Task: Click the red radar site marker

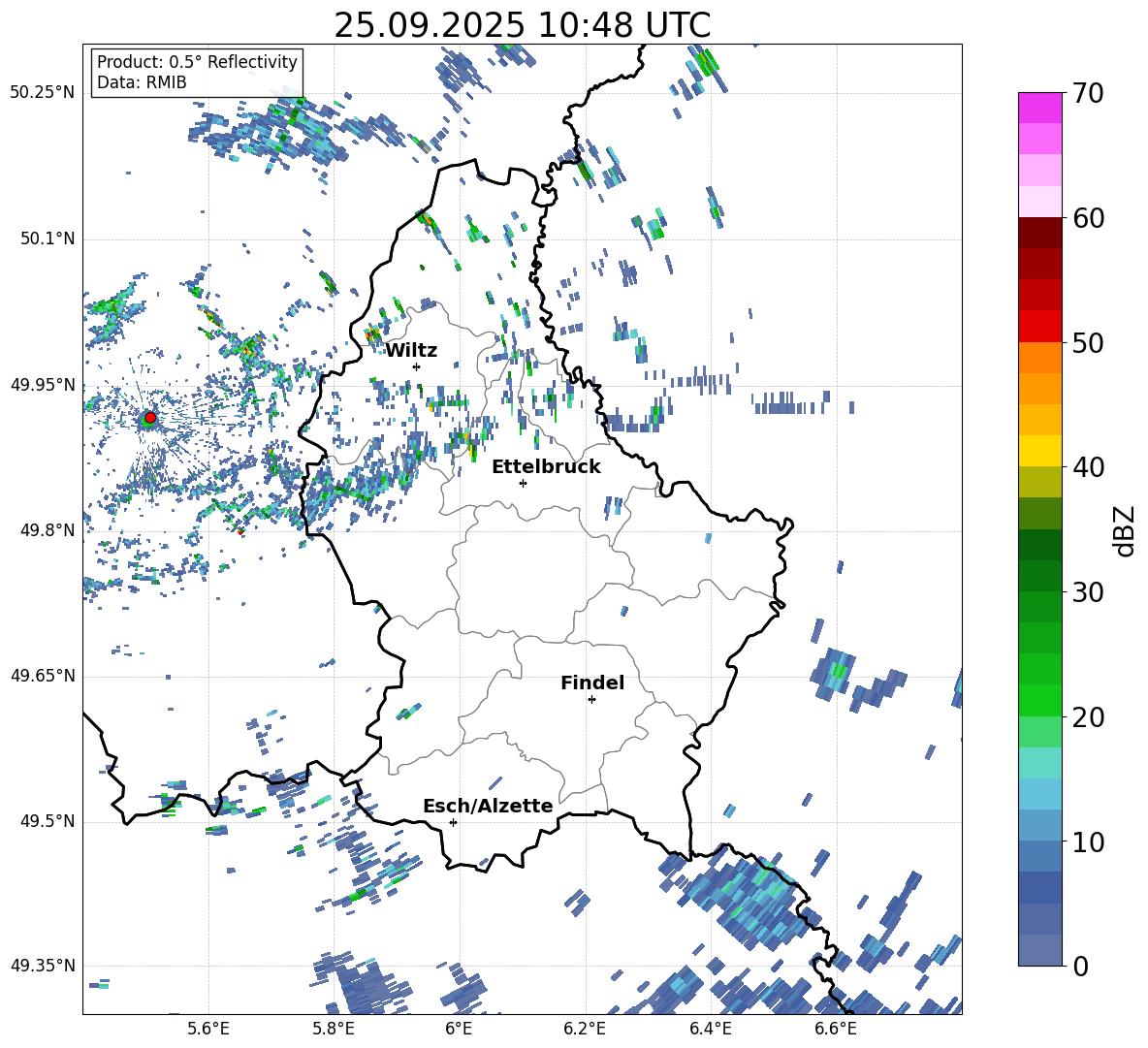Action: (150, 418)
